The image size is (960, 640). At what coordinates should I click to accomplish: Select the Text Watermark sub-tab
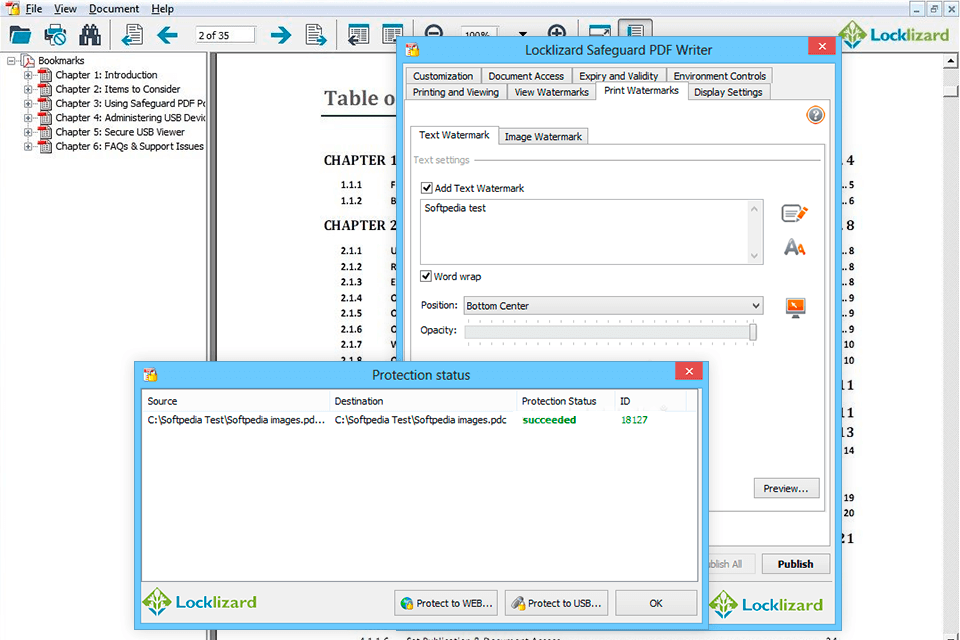click(x=454, y=135)
